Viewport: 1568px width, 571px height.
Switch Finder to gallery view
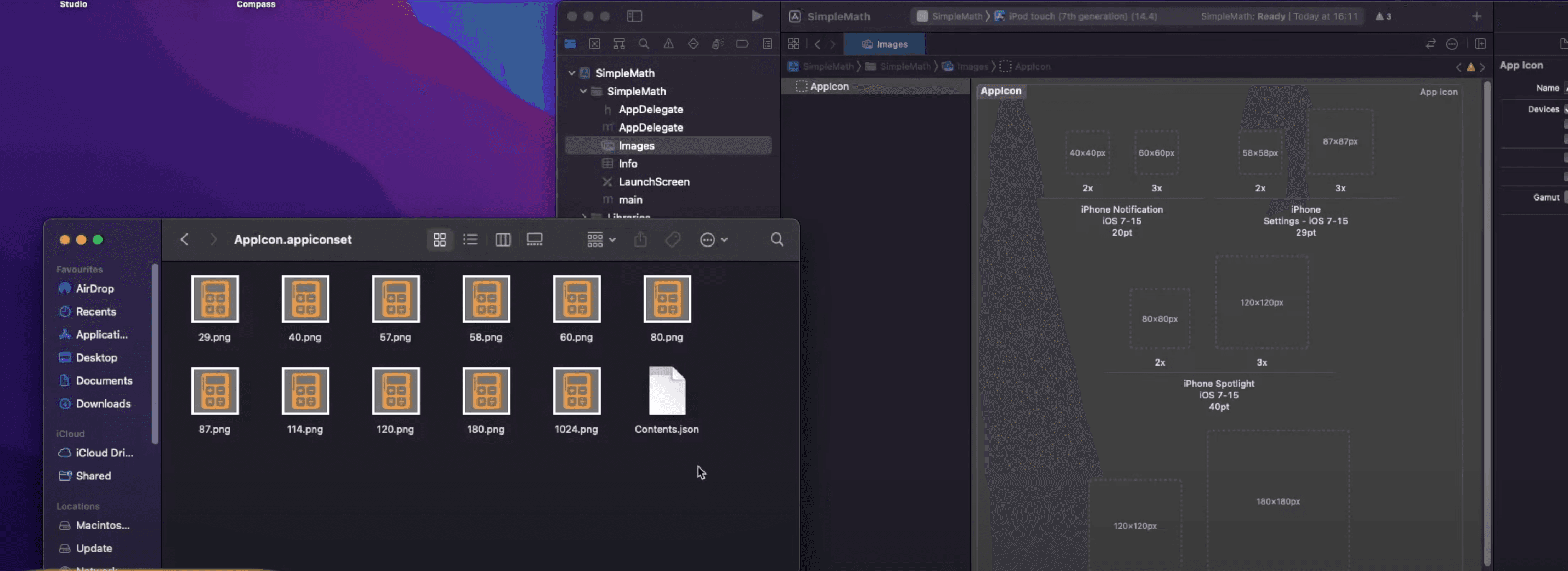coord(535,239)
